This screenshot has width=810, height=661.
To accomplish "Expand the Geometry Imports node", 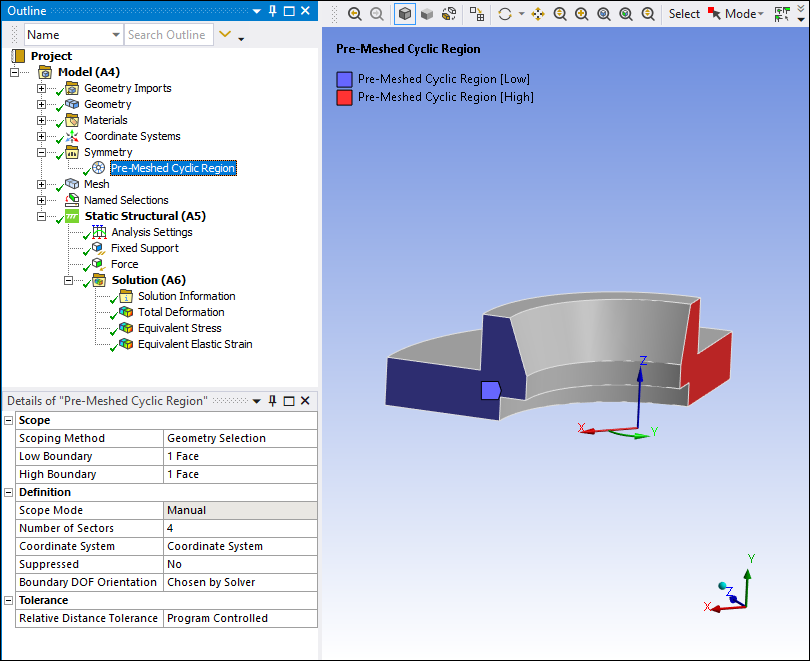I will [x=42, y=88].
